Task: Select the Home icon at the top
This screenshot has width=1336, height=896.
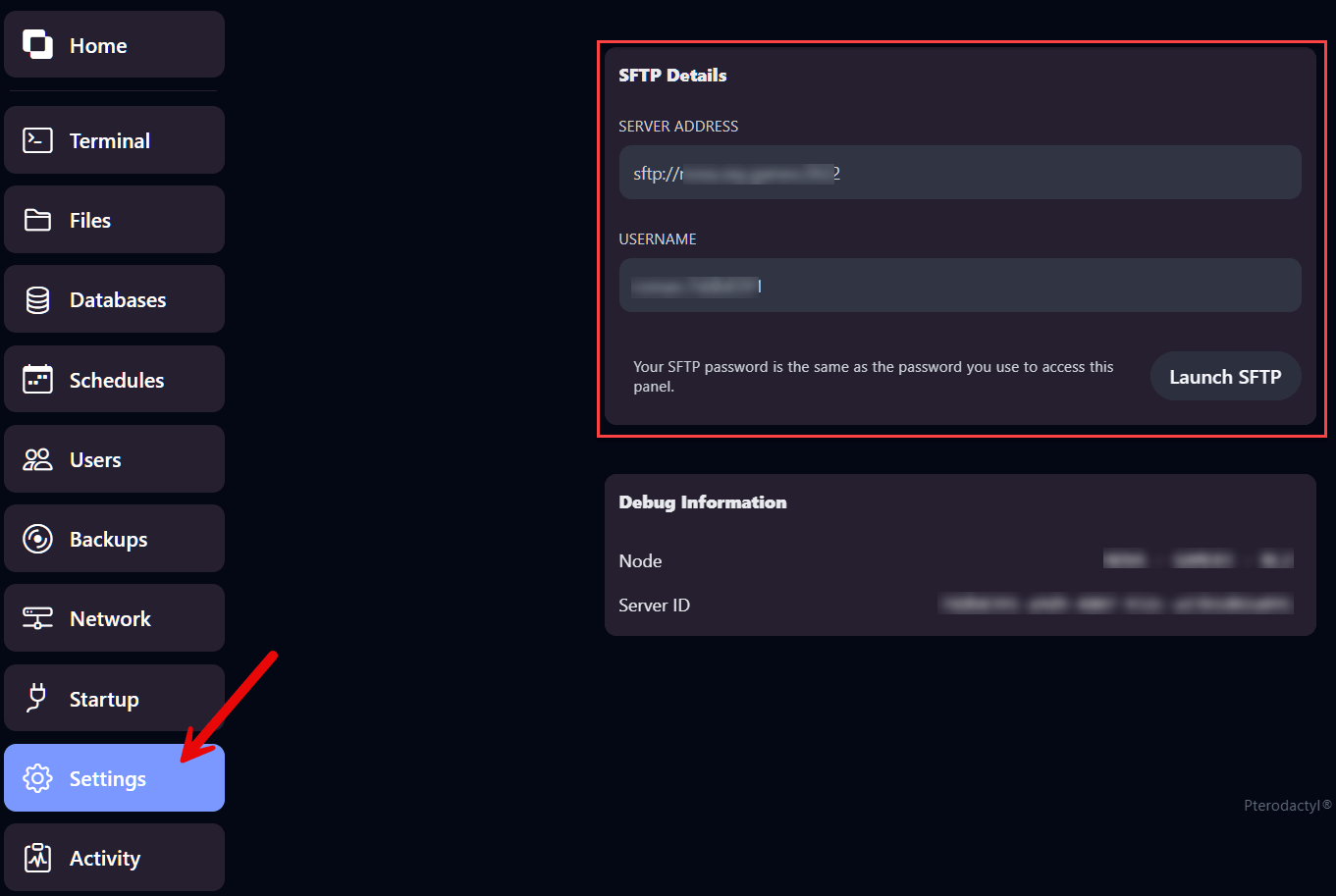Action: click(37, 44)
